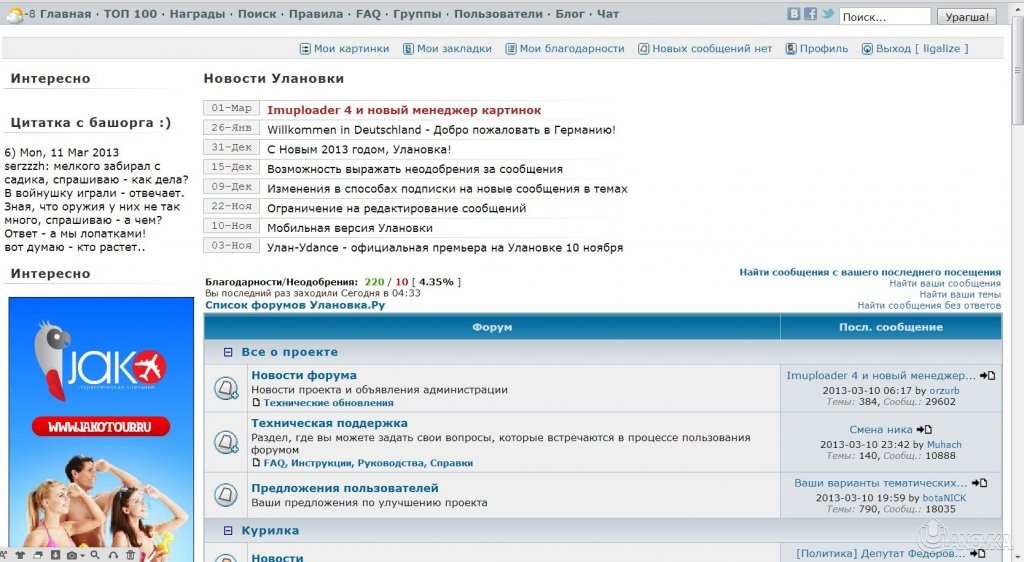Image resolution: width=1024 pixels, height=562 pixels.
Task: Click the avatar icon beside Профиль
Action: point(791,49)
